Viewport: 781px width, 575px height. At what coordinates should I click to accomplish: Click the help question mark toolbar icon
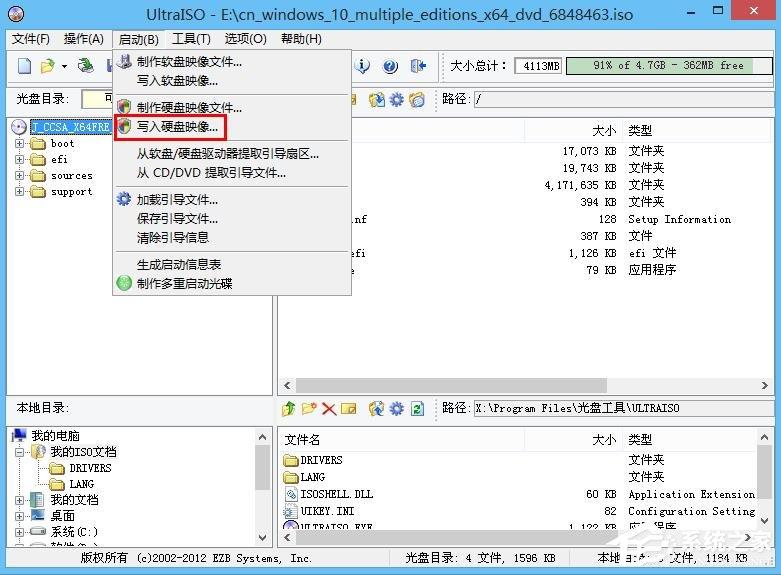(x=390, y=66)
